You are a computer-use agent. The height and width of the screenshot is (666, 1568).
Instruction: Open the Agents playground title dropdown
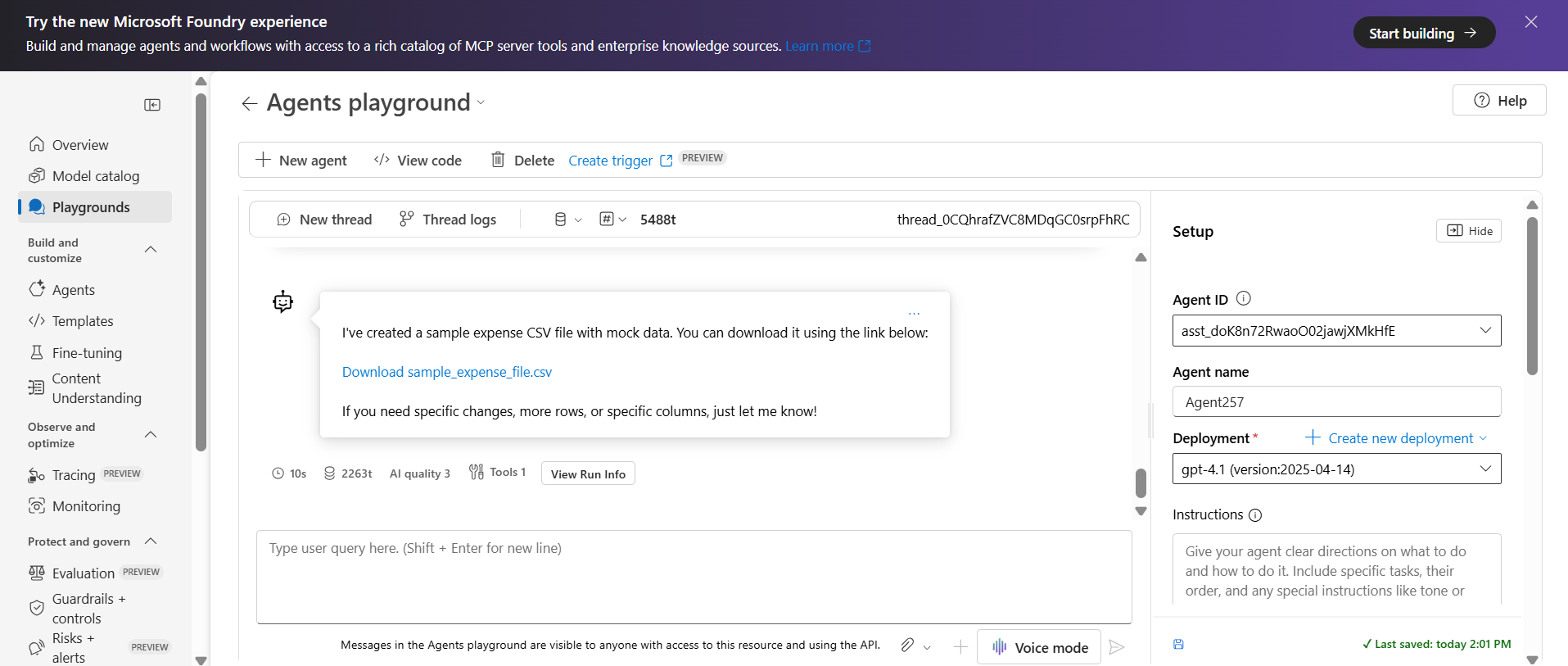click(x=481, y=102)
